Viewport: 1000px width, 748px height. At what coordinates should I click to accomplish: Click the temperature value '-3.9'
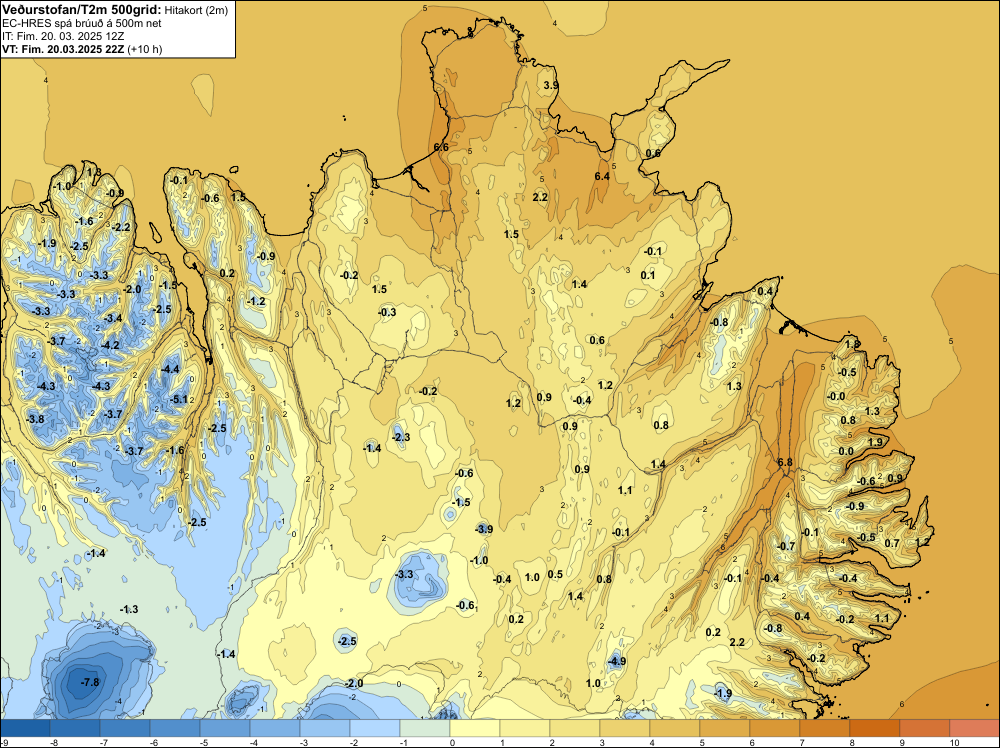point(484,529)
